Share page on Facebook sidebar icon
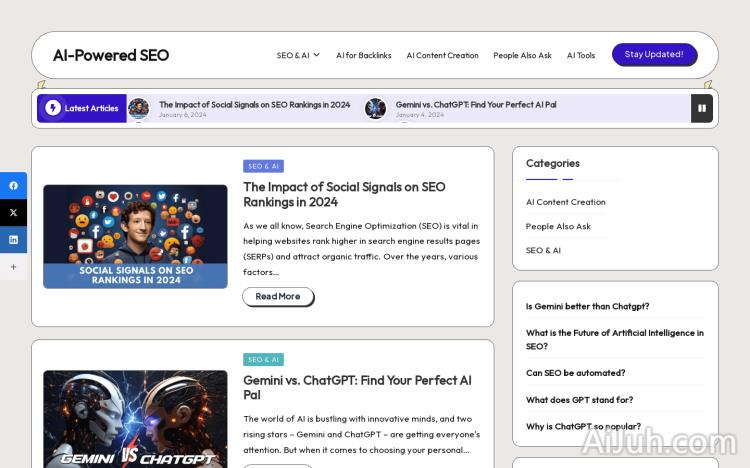Viewport: 750px width, 468px height. point(13,185)
